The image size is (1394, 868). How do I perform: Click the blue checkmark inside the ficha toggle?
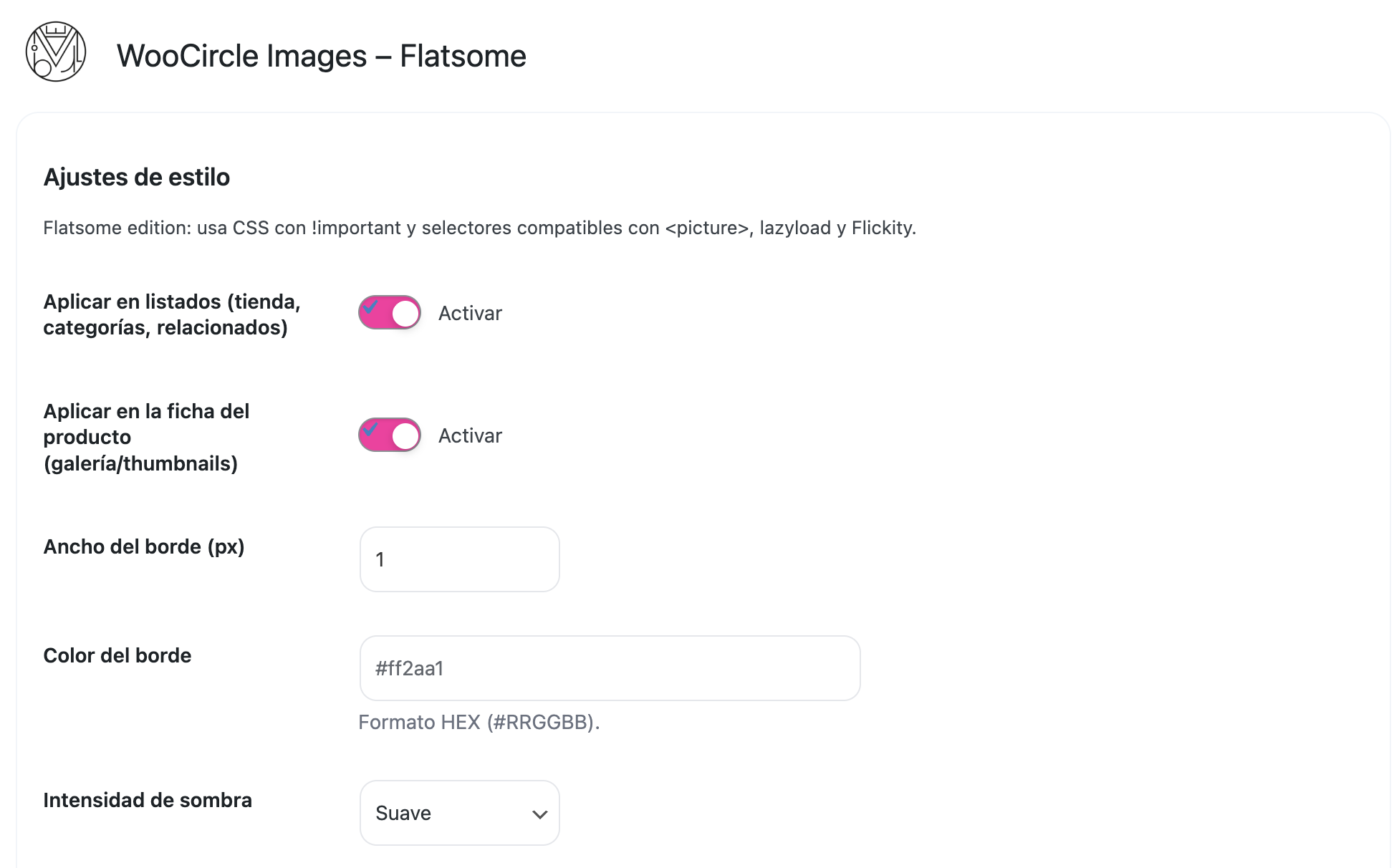(371, 430)
